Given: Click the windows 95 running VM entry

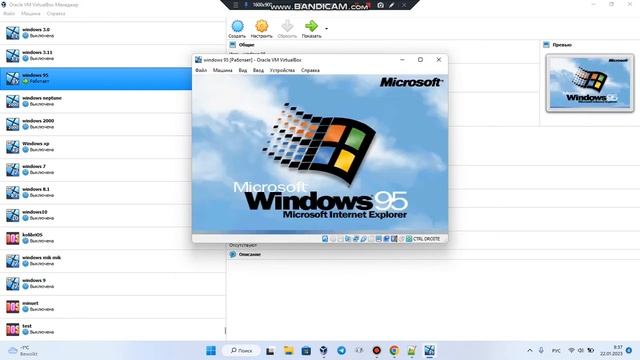Looking at the screenshot, I should [96, 78].
